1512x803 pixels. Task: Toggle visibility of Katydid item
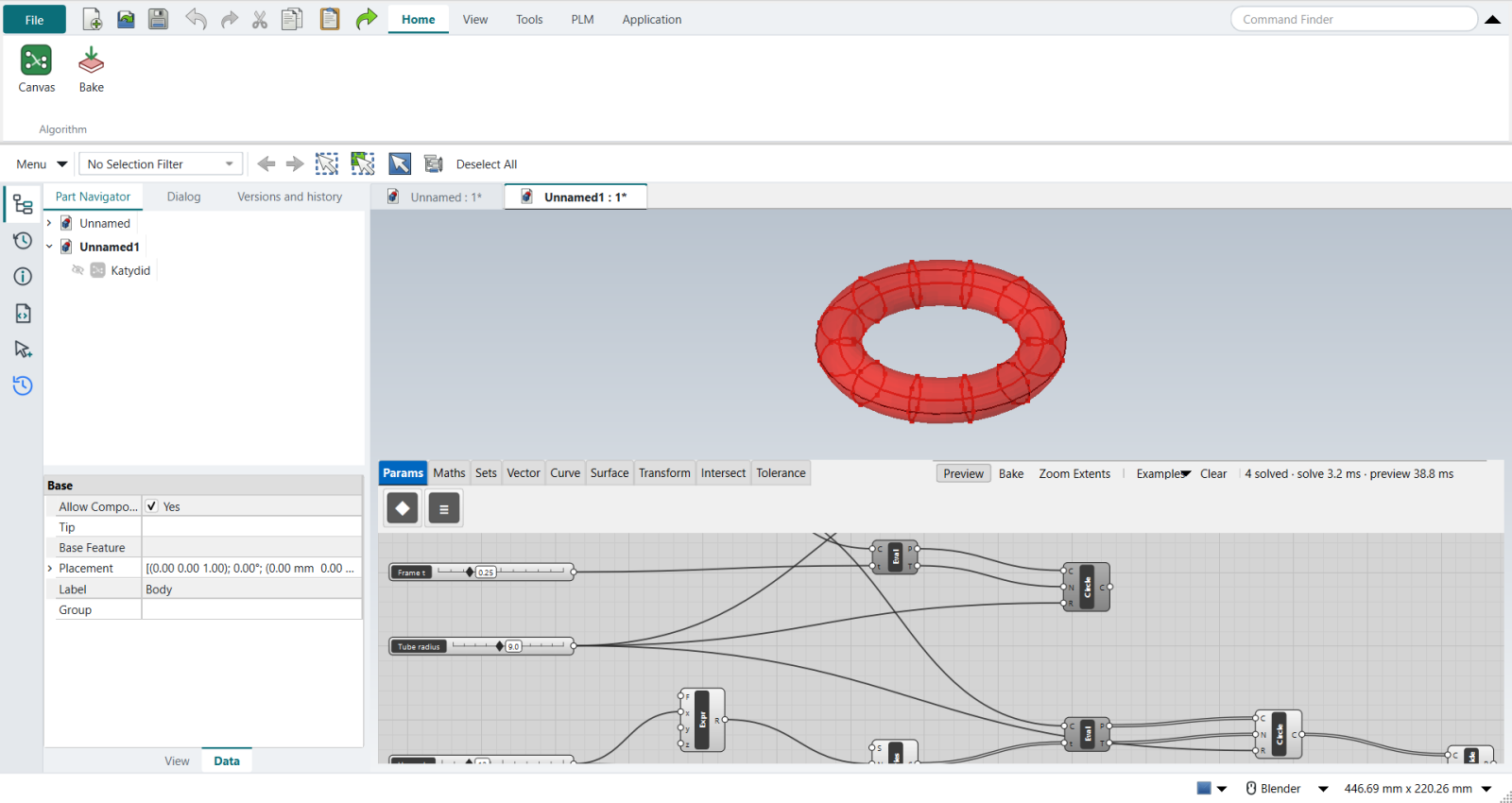point(78,270)
